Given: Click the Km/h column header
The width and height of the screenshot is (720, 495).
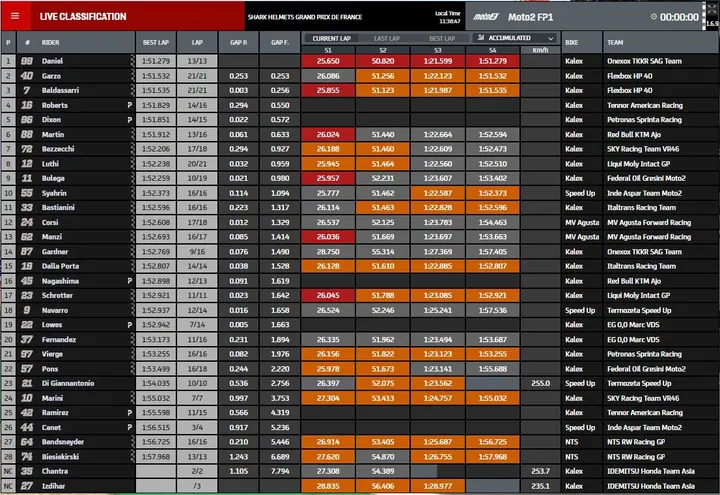Looking at the screenshot, I should (540, 50).
